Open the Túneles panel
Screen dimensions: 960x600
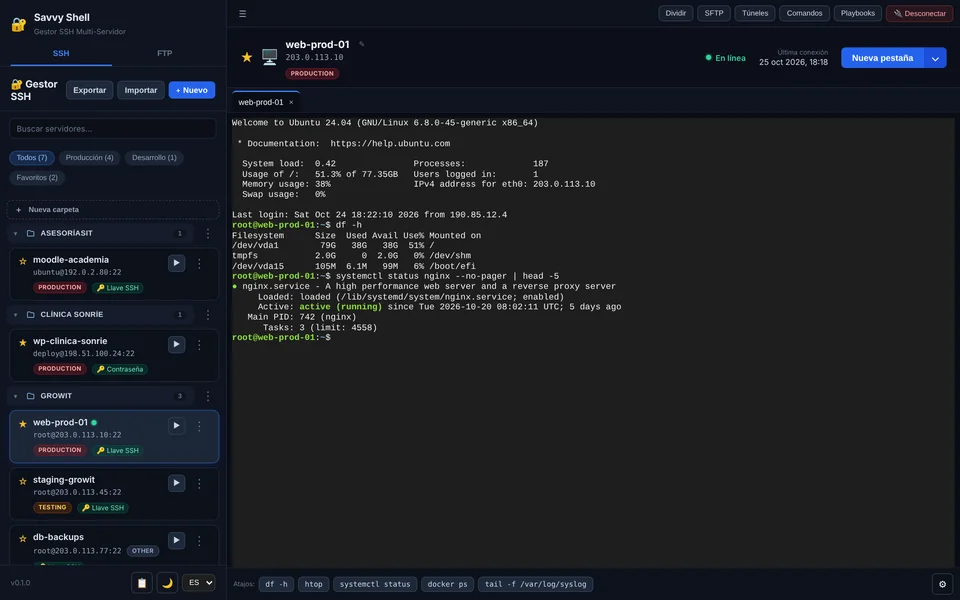coord(755,13)
